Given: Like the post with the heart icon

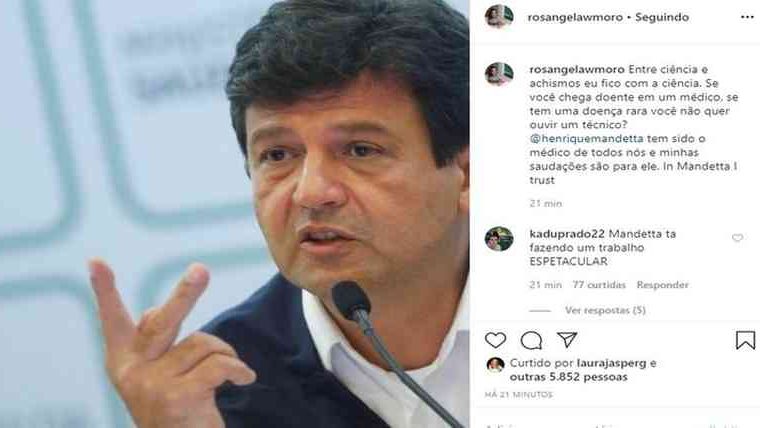Looking at the screenshot, I should click(495, 340).
